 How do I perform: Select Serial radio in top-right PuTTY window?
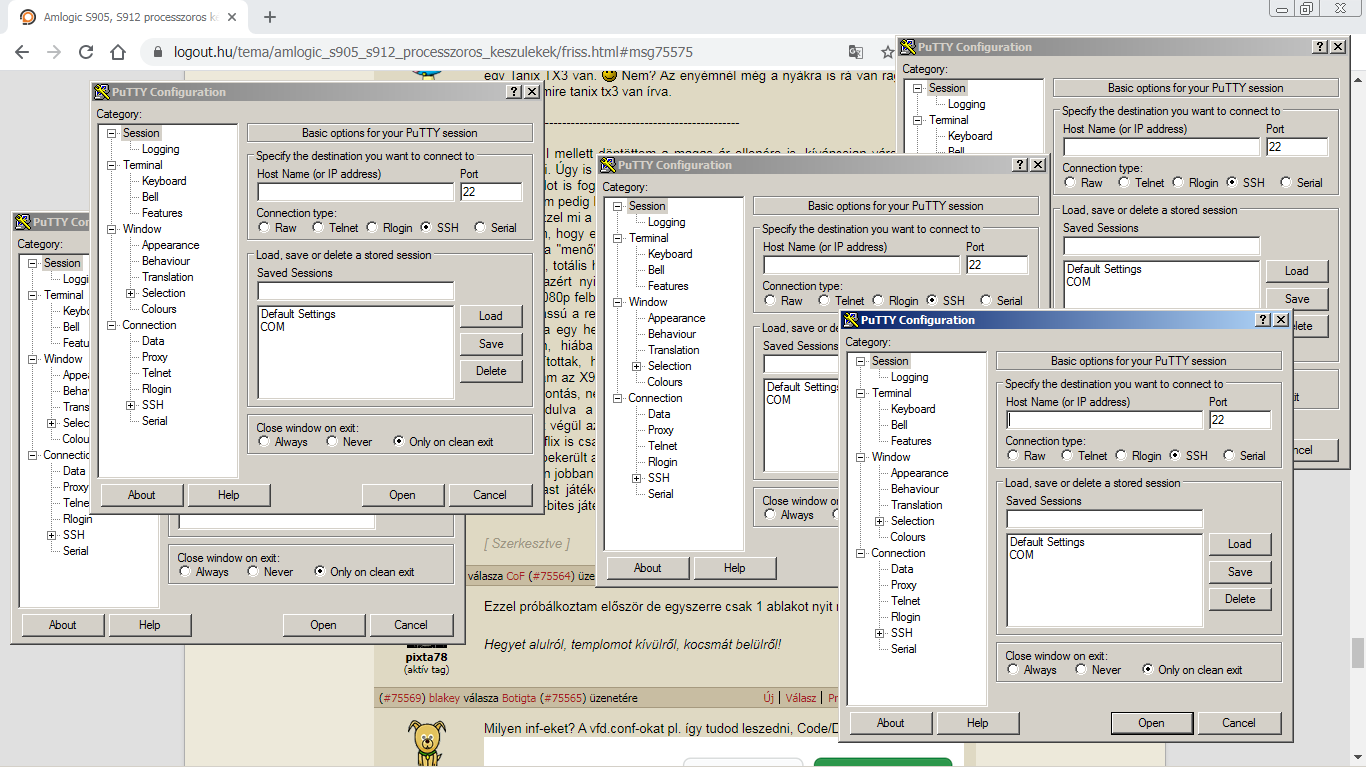tap(1286, 183)
